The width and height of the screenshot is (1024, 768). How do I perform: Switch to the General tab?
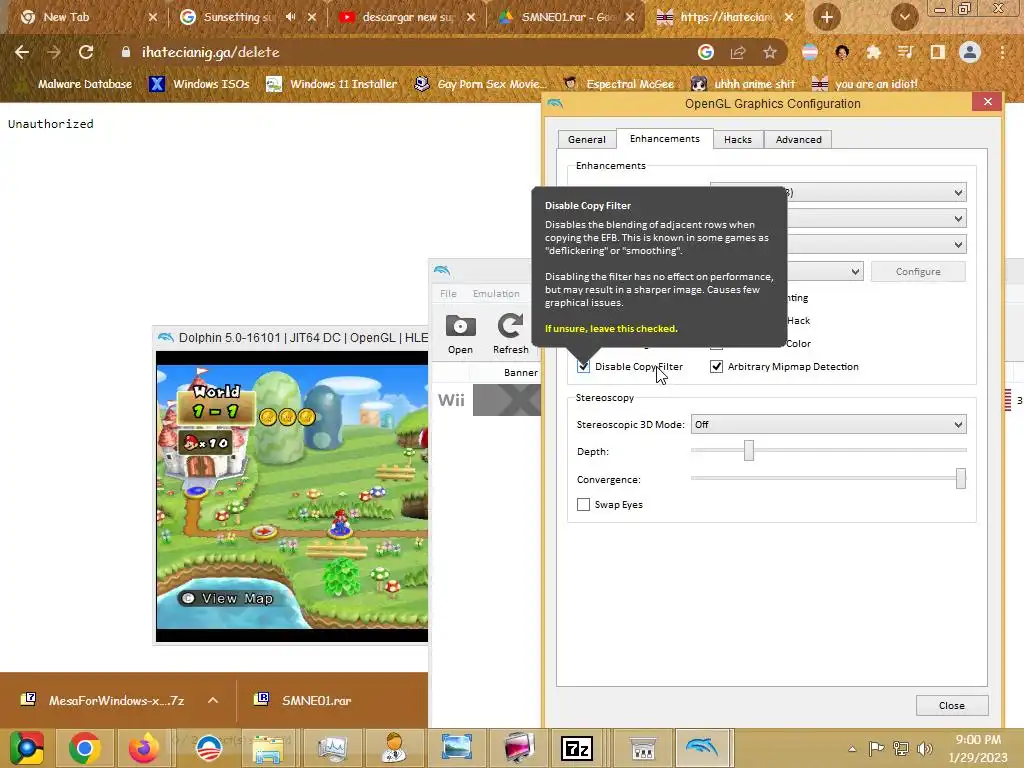tap(586, 139)
